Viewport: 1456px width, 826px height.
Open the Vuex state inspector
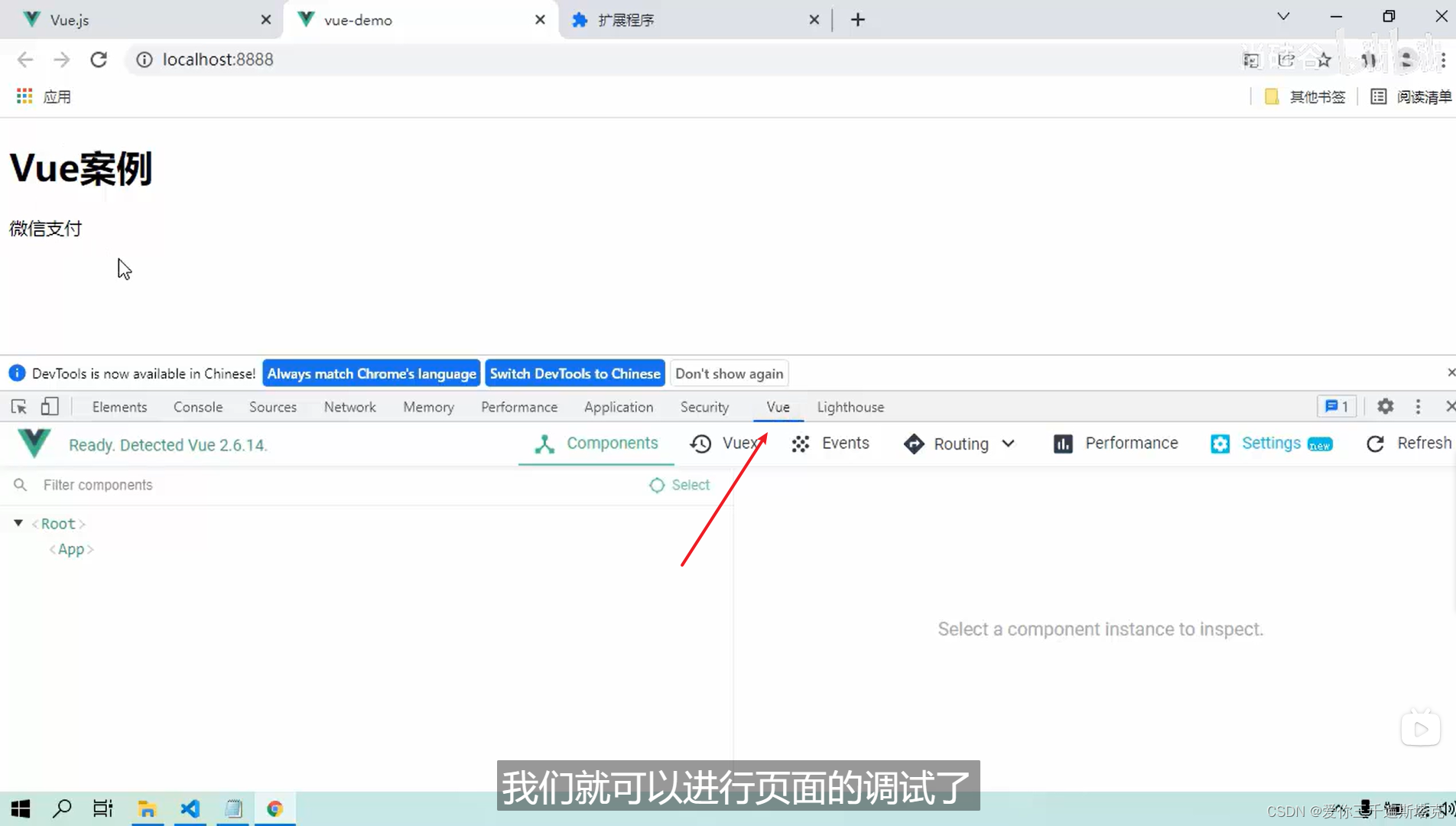click(x=725, y=444)
